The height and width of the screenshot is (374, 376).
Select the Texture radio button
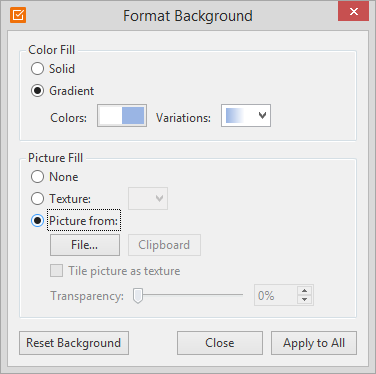click(x=37, y=199)
